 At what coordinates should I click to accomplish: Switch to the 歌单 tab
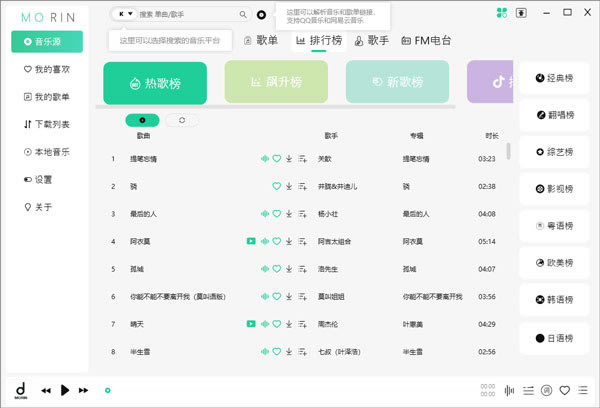coord(261,41)
